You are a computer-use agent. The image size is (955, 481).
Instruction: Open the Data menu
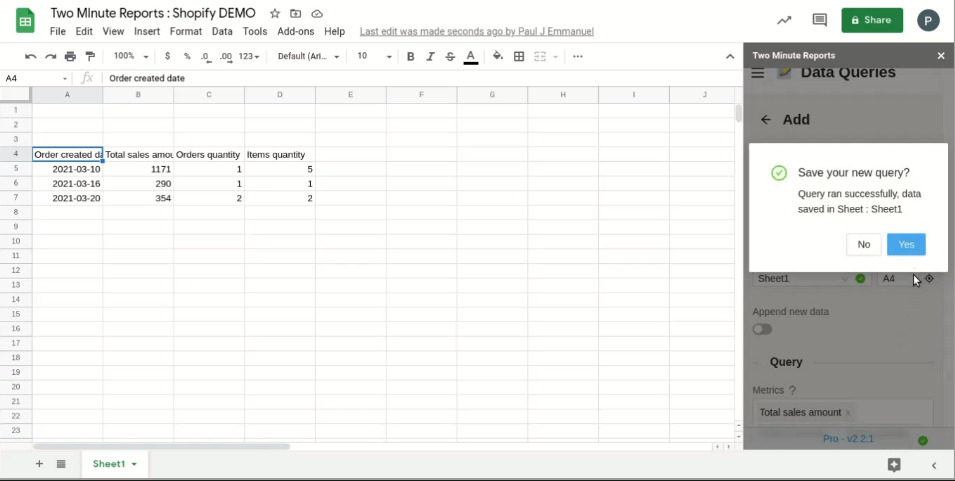[x=222, y=31]
